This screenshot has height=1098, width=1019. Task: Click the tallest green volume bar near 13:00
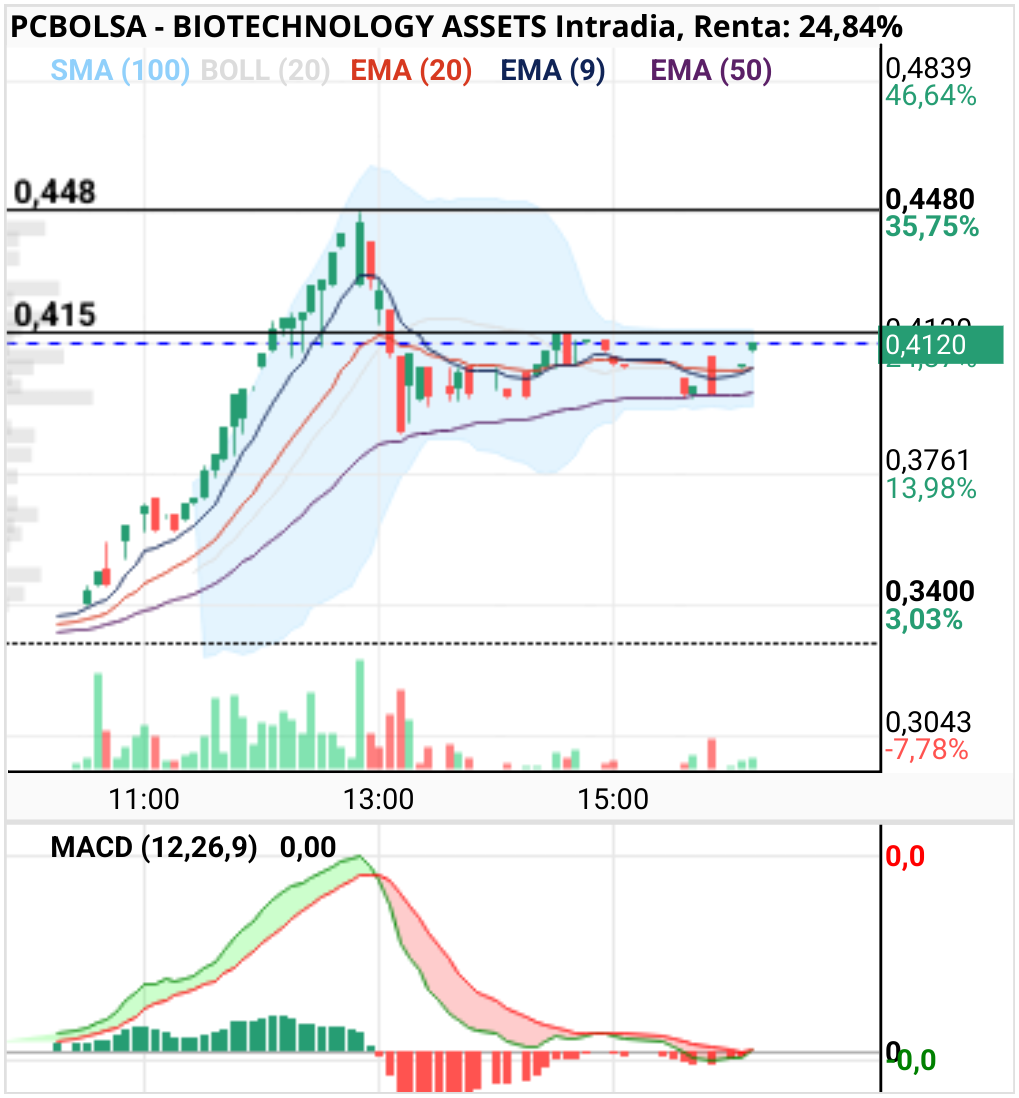click(x=360, y=714)
